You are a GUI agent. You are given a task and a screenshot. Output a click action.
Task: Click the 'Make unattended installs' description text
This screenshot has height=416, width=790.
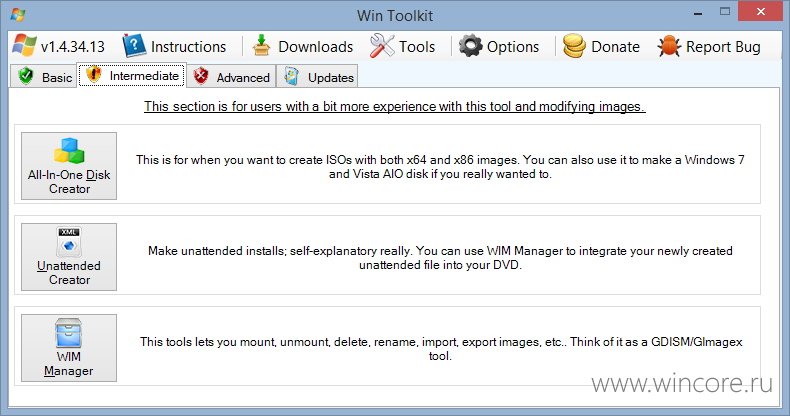(x=440, y=258)
